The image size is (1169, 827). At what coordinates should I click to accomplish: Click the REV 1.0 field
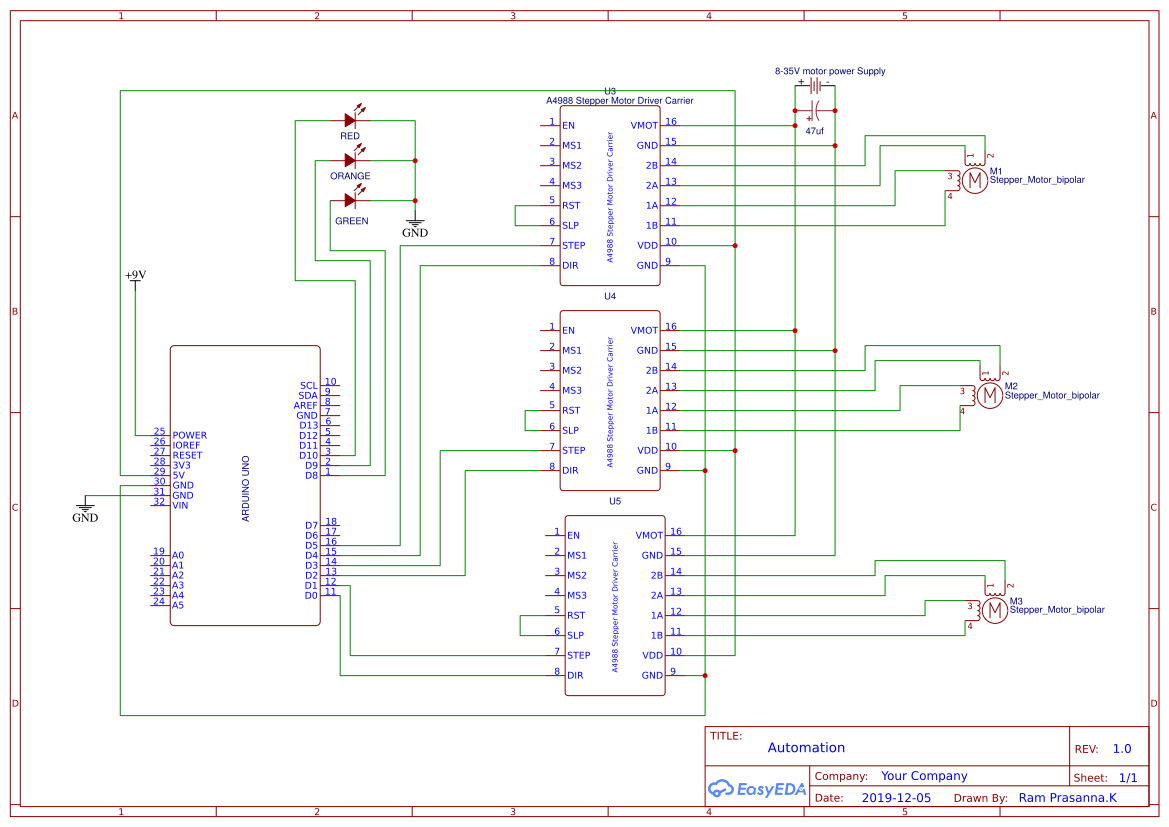coord(1119,747)
